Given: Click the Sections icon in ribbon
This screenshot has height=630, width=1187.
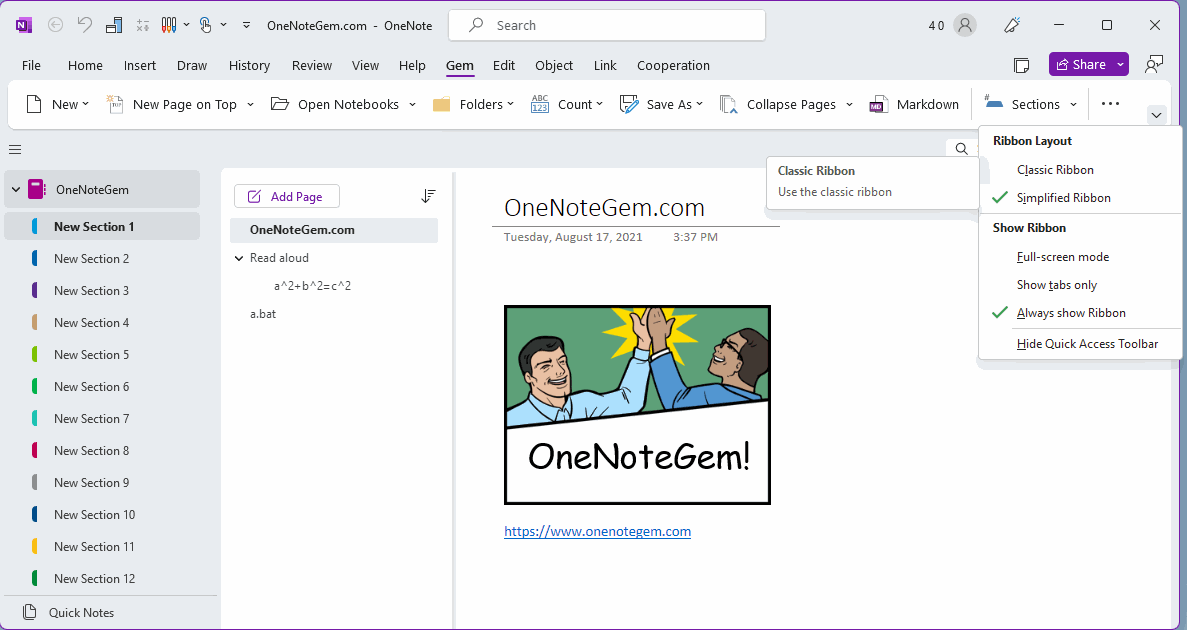Looking at the screenshot, I should (993, 103).
